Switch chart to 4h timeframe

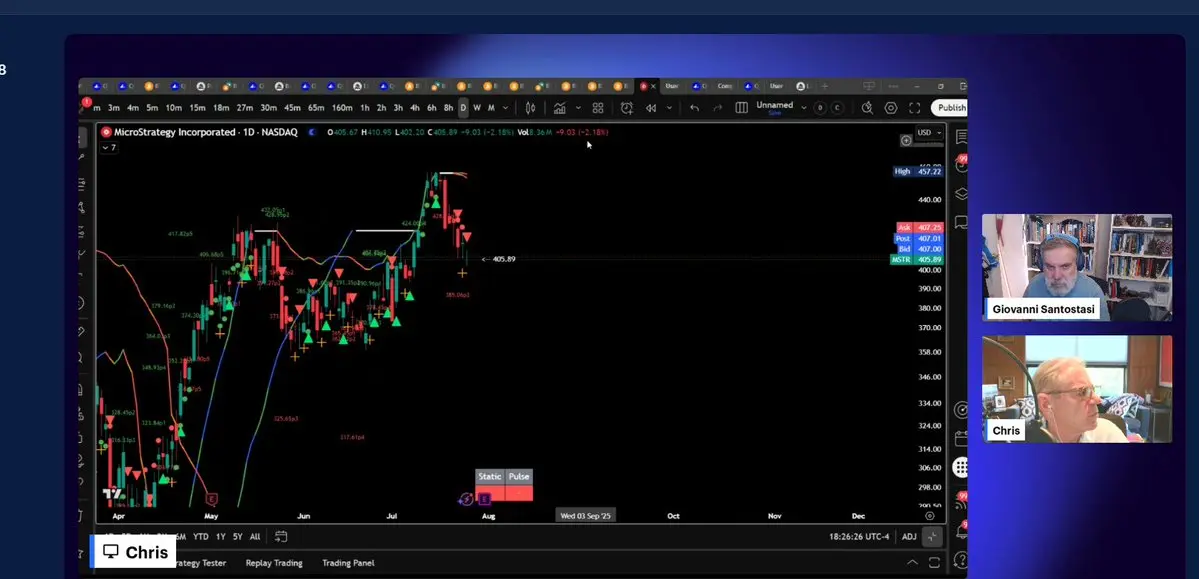tap(414, 108)
